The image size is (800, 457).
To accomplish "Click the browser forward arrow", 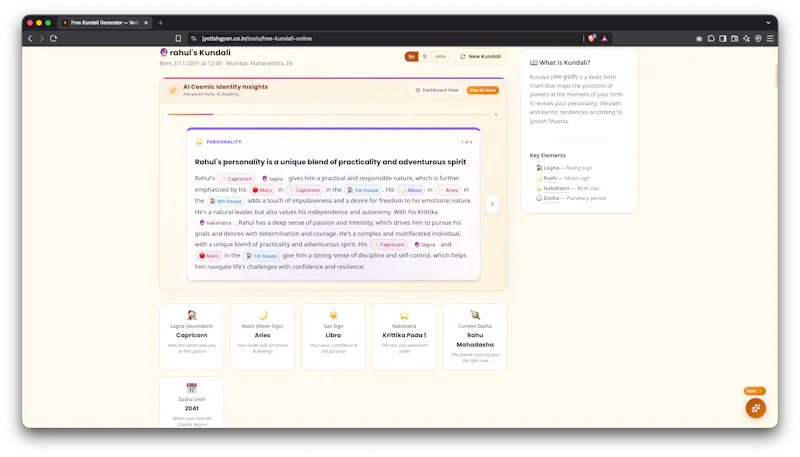I will [42, 38].
